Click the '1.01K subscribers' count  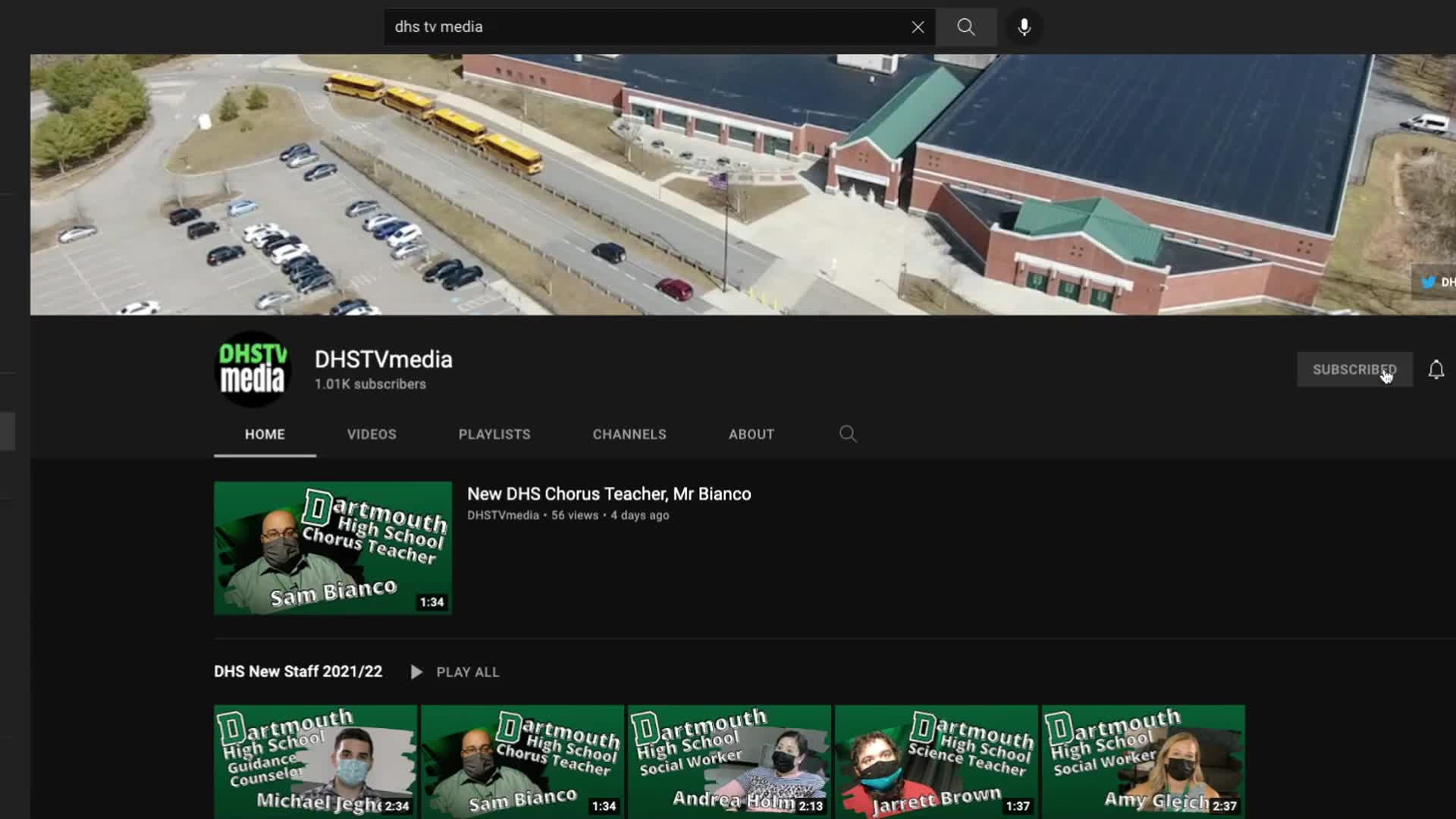[370, 384]
